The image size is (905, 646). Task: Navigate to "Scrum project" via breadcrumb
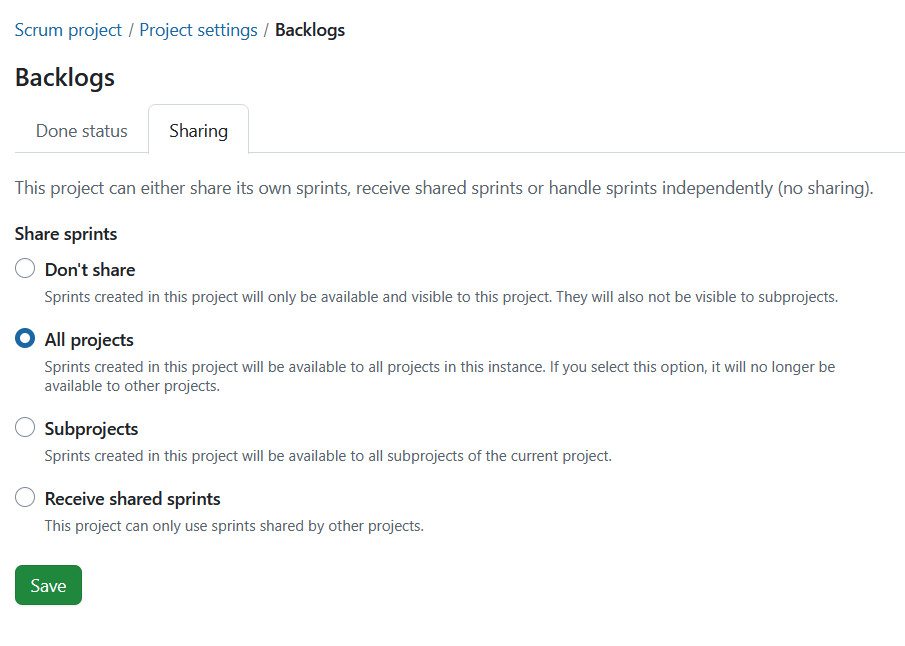[68, 29]
